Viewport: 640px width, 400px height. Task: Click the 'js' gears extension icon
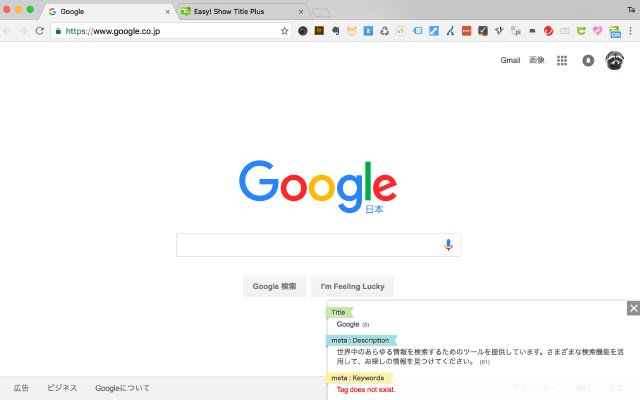[x=516, y=31]
